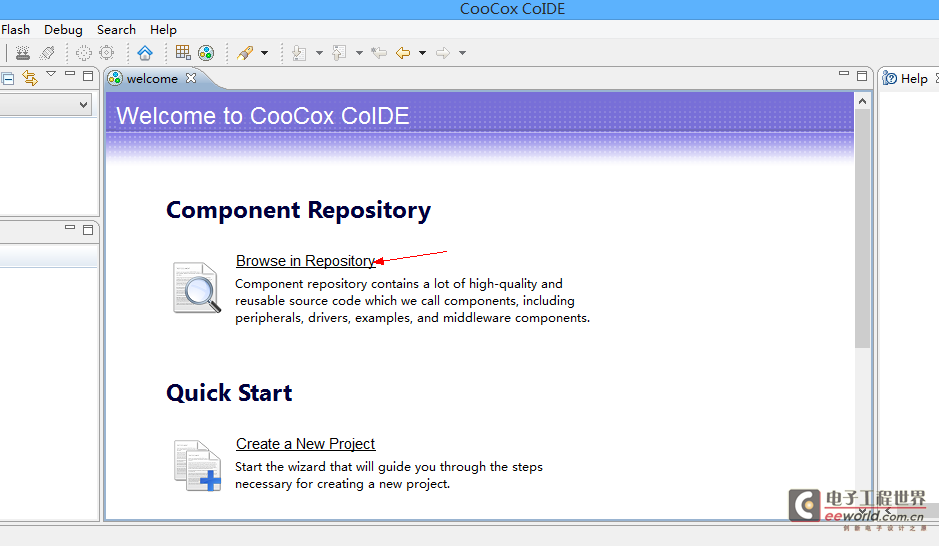Image resolution: width=939 pixels, height=546 pixels.
Task: Click the disabled Build chip icon in toolbar
Action: click(84, 53)
